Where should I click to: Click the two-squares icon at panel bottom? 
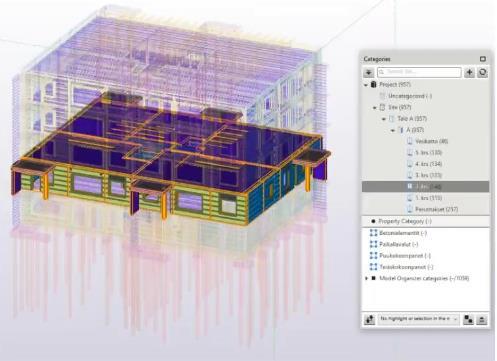pyautogui.click(x=468, y=319)
